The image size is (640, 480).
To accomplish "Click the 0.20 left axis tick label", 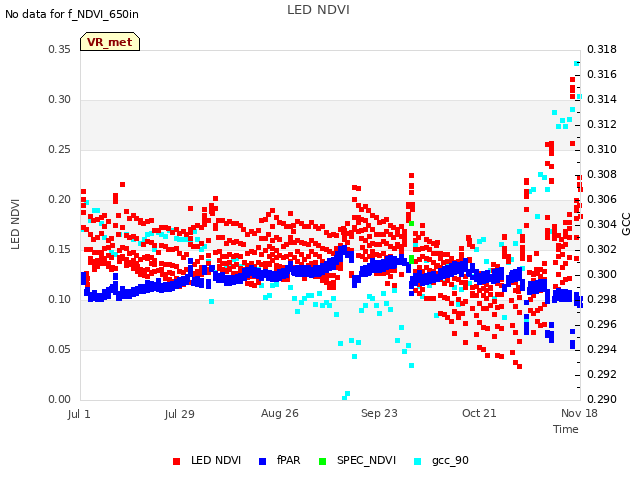I will coord(59,200).
